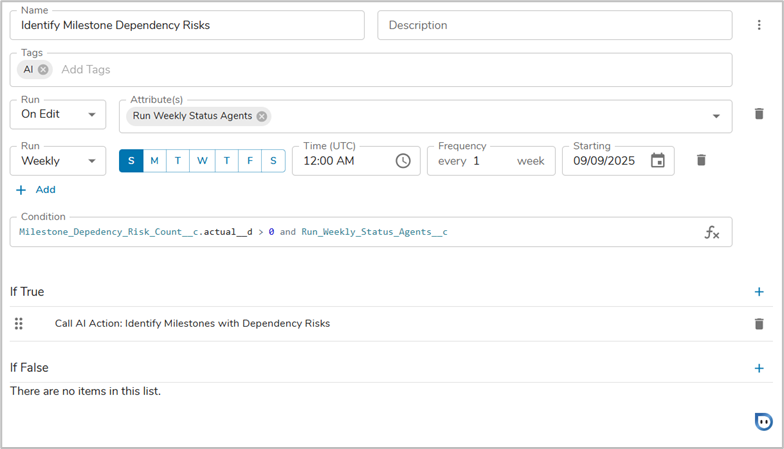Toggle Friday in the weekday selector
This screenshot has height=449, width=784.
tap(250, 161)
